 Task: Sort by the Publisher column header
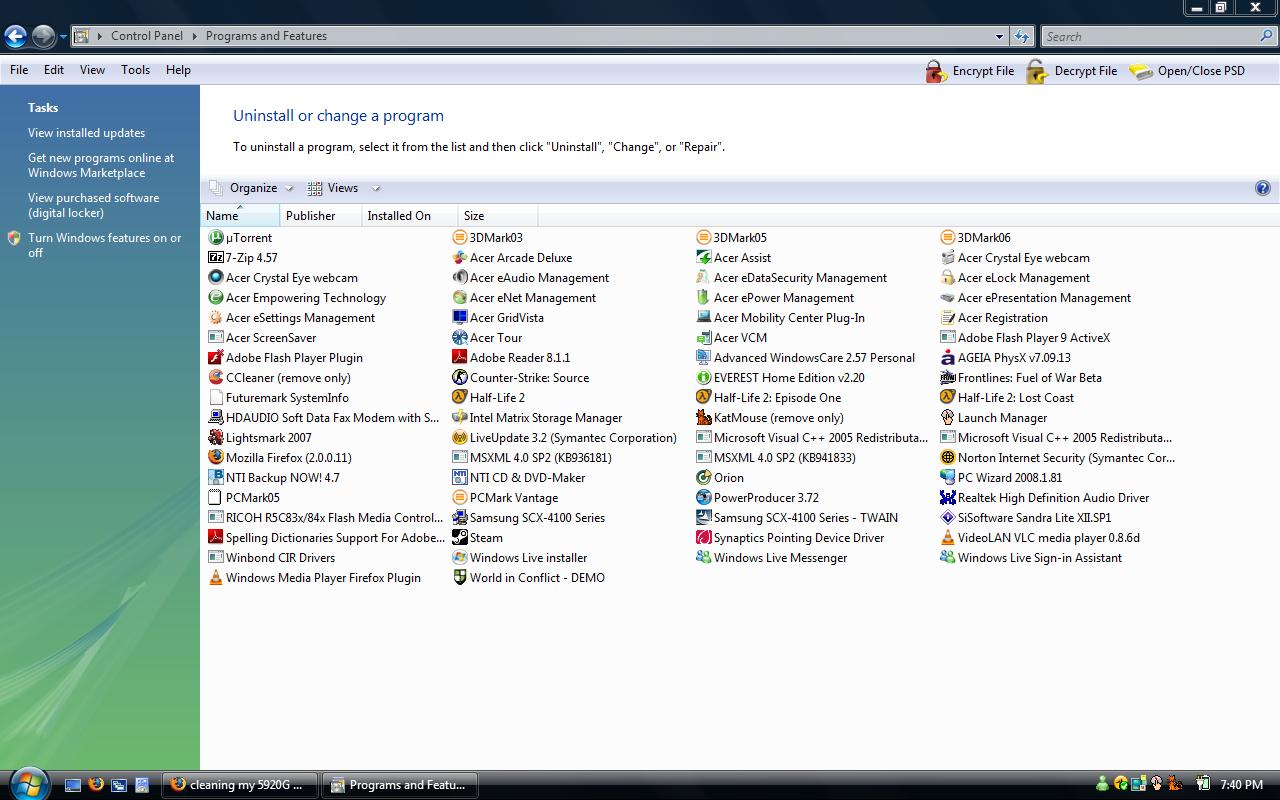point(320,215)
